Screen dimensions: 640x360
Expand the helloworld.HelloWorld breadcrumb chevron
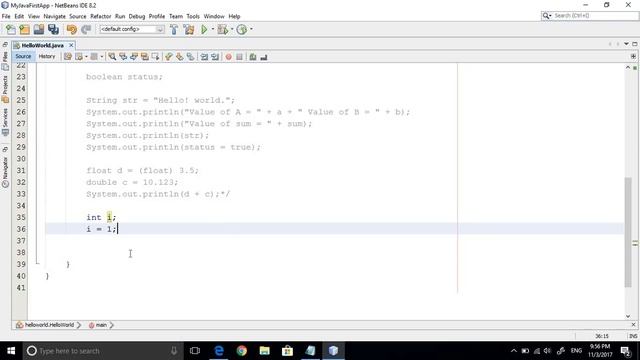pyautogui.click(x=79, y=325)
